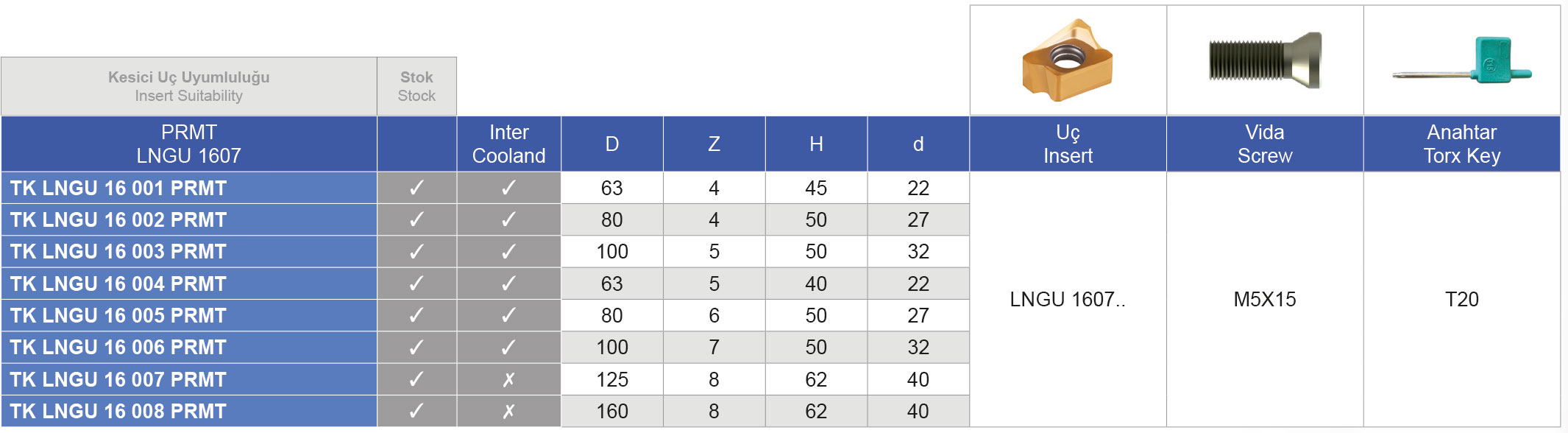Click the LNGU 1607.. insert value
The width and height of the screenshot is (1568, 433).
pyautogui.click(x=1067, y=300)
